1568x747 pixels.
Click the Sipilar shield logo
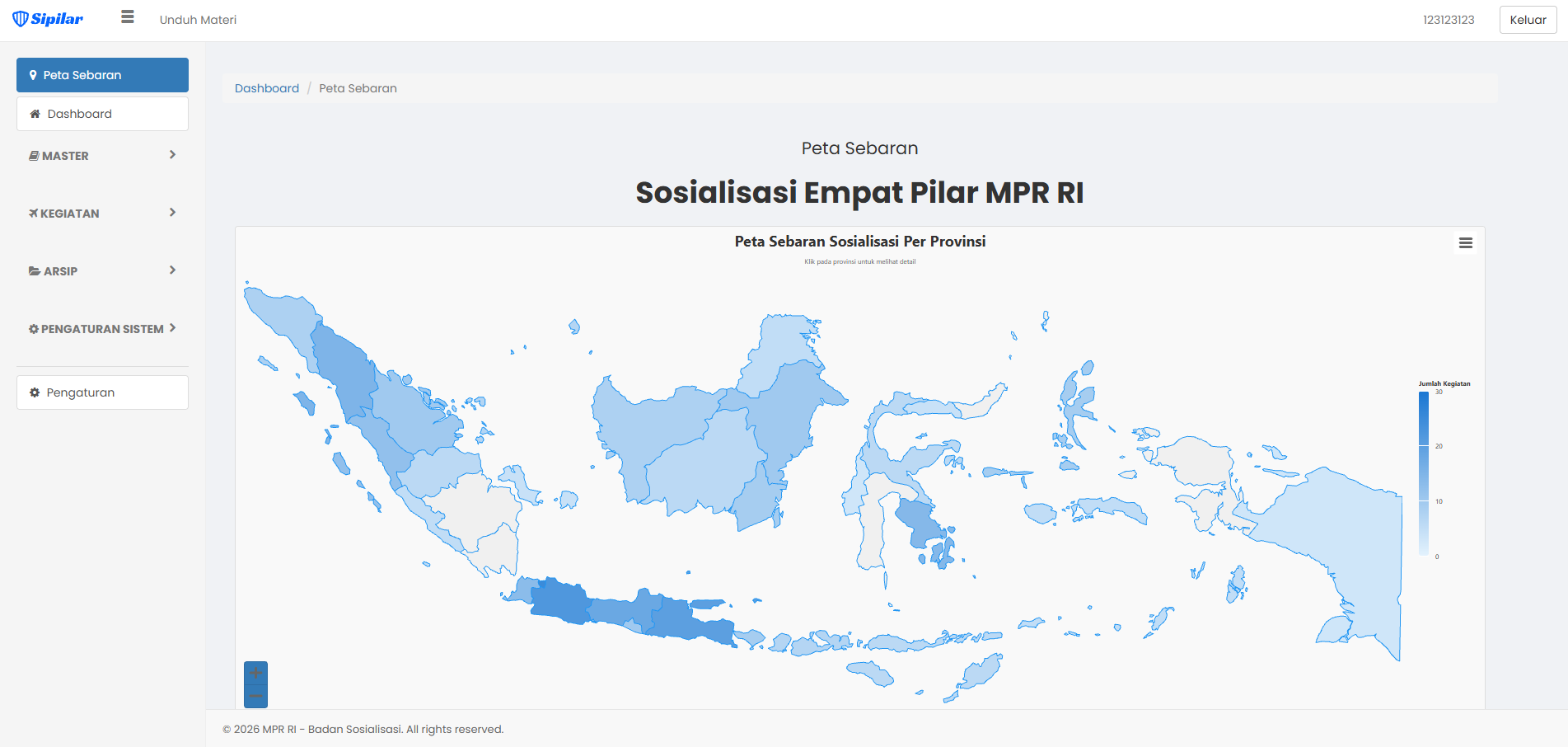(x=21, y=19)
